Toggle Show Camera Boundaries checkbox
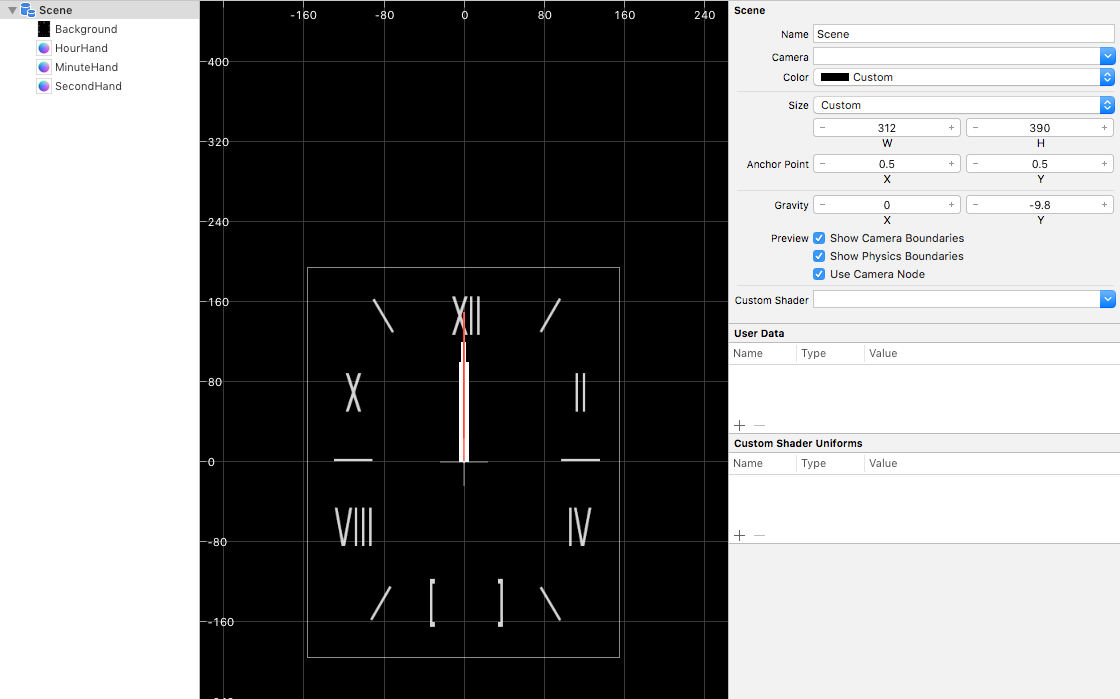The height and width of the screenshot is (699, 1120). (x=819, y=238)
